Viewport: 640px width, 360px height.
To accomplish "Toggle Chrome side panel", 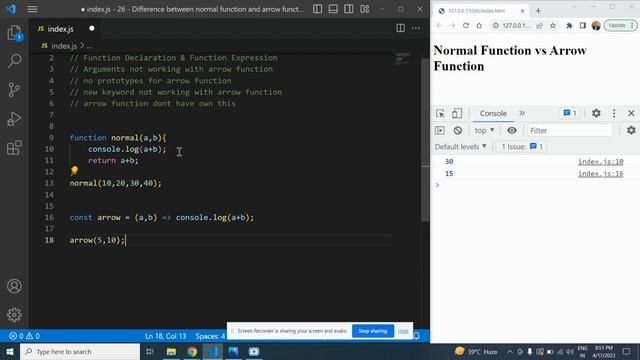I will 583,25.
